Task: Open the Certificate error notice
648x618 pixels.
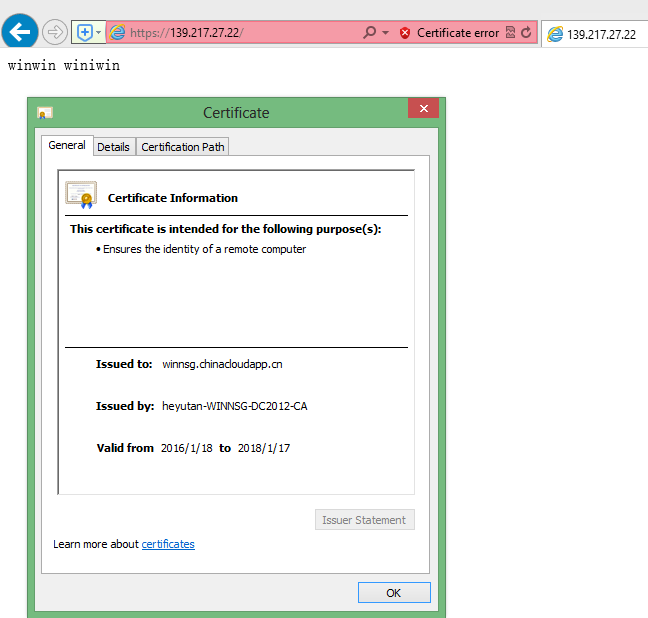Action: (x=458, y=33)
